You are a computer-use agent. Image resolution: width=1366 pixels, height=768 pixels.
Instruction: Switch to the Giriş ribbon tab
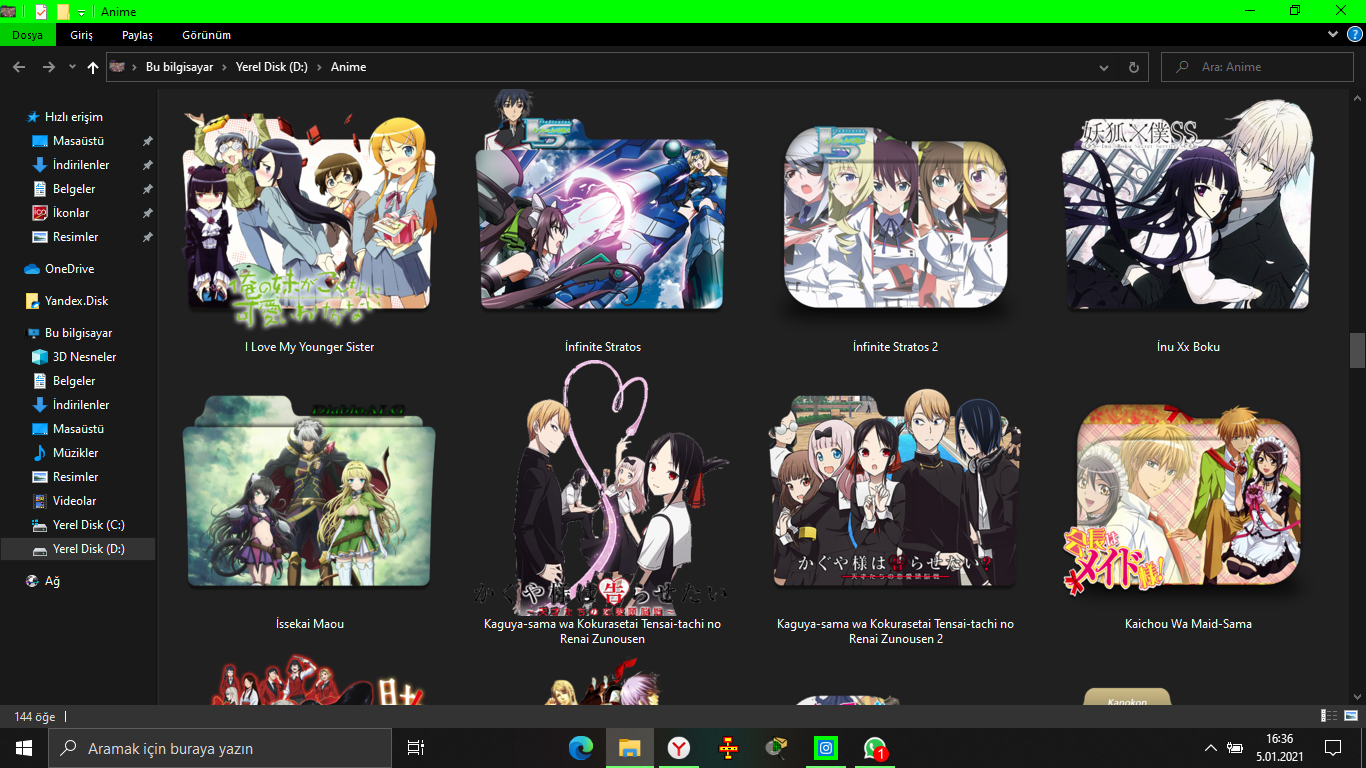click(81, 35)
